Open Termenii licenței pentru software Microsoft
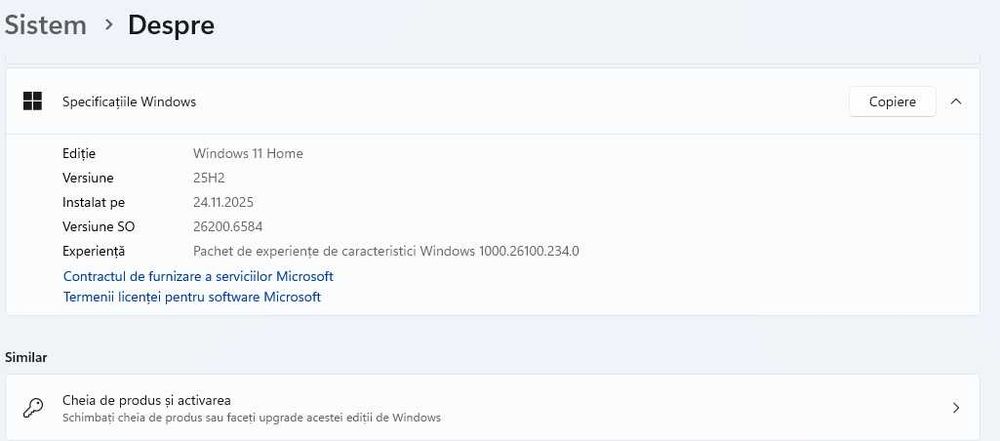The image size is (1000, 441). pos(192,297)
